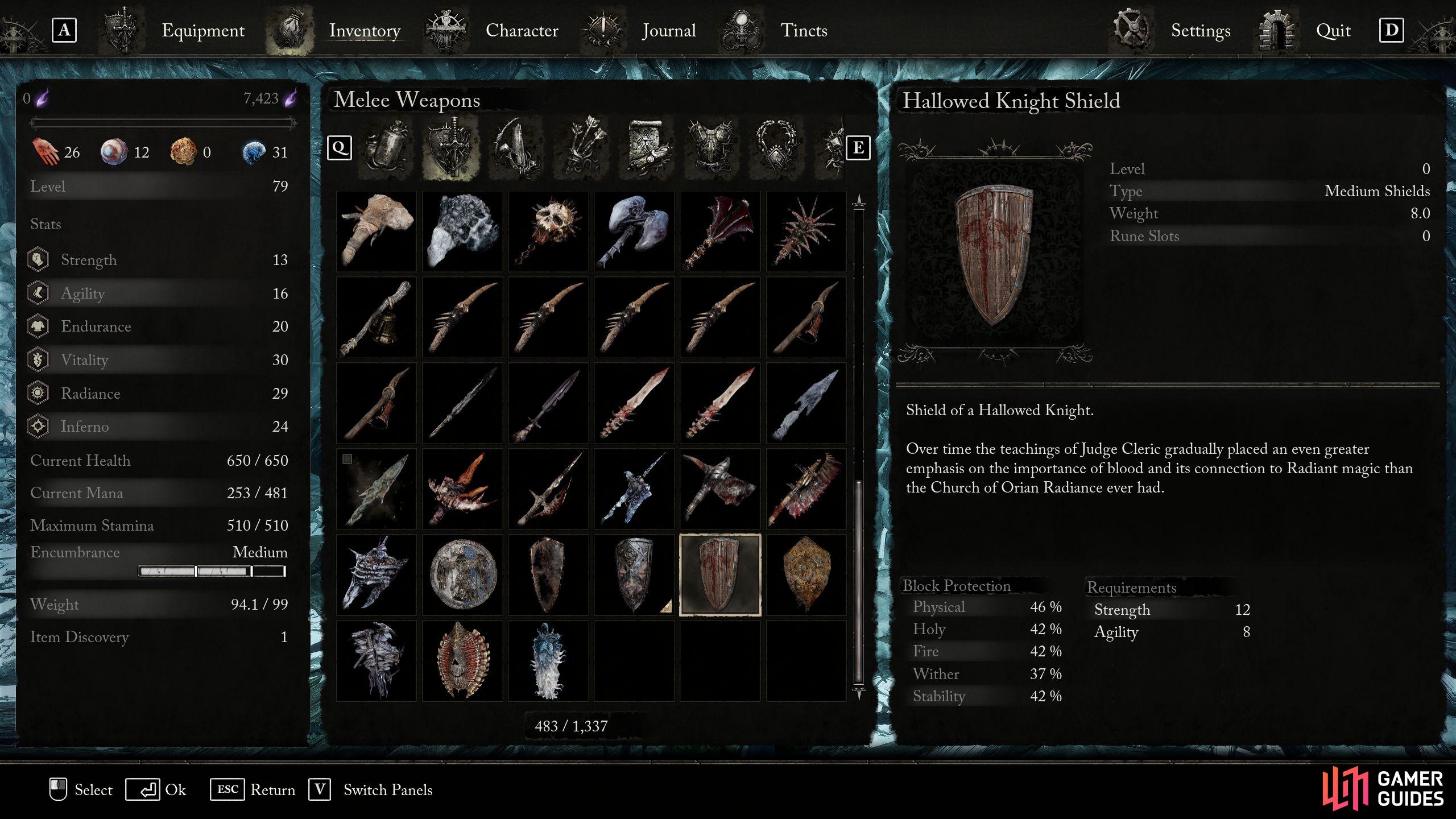Click the inventory scrollbar up arrow
The height and width of the screenshot is (819, 1456).
tap(859, 200)
